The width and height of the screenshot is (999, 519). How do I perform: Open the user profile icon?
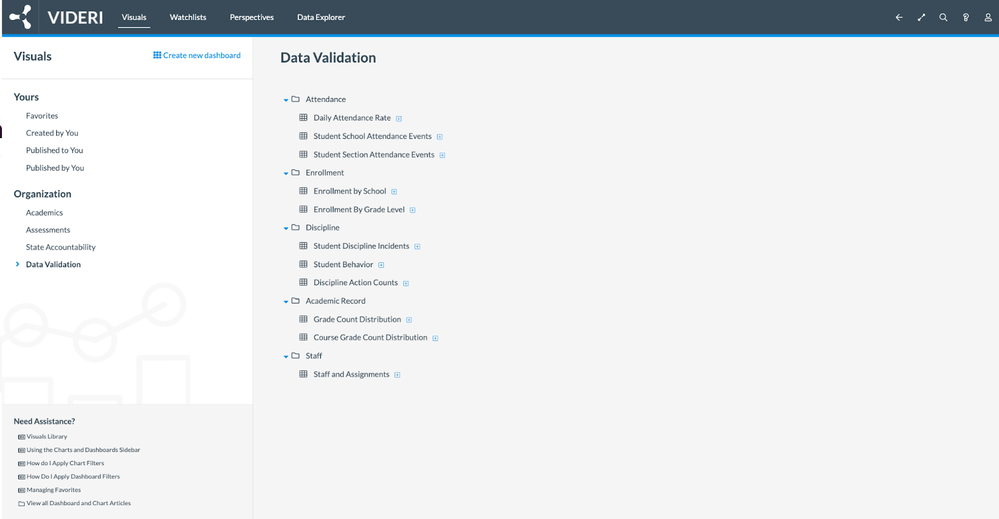[x=988, y=18]
